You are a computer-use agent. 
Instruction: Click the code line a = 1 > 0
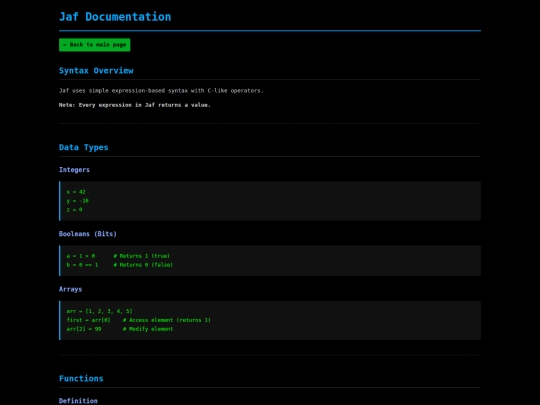81,256
